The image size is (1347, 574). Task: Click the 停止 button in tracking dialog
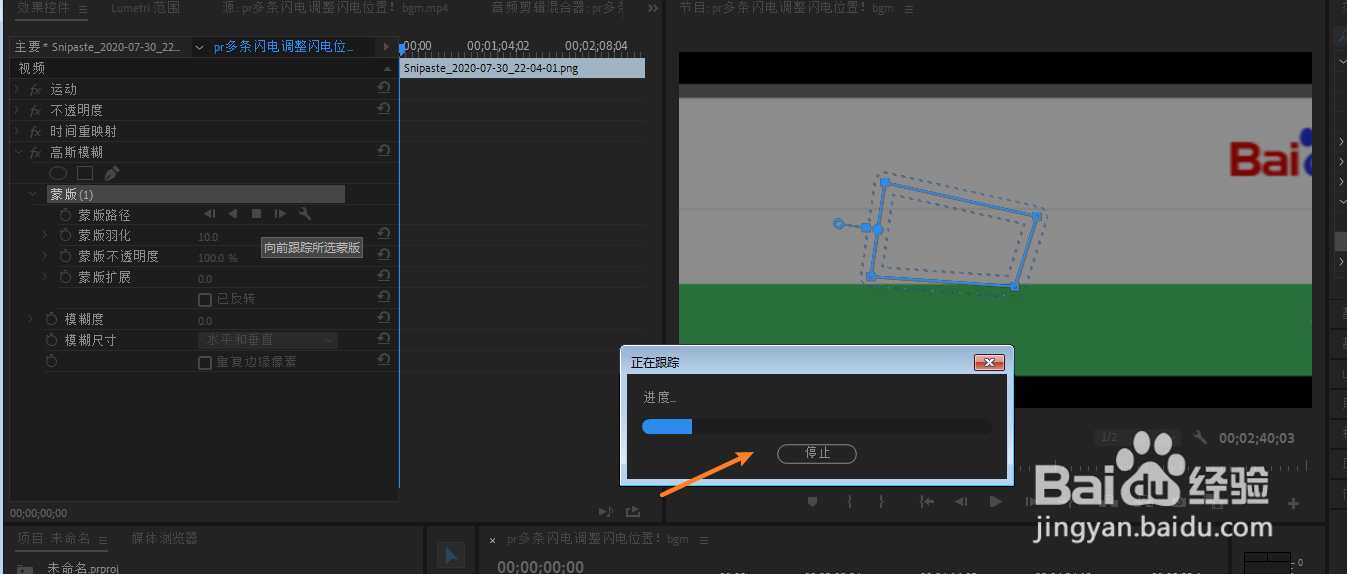(x=817, y=453)
